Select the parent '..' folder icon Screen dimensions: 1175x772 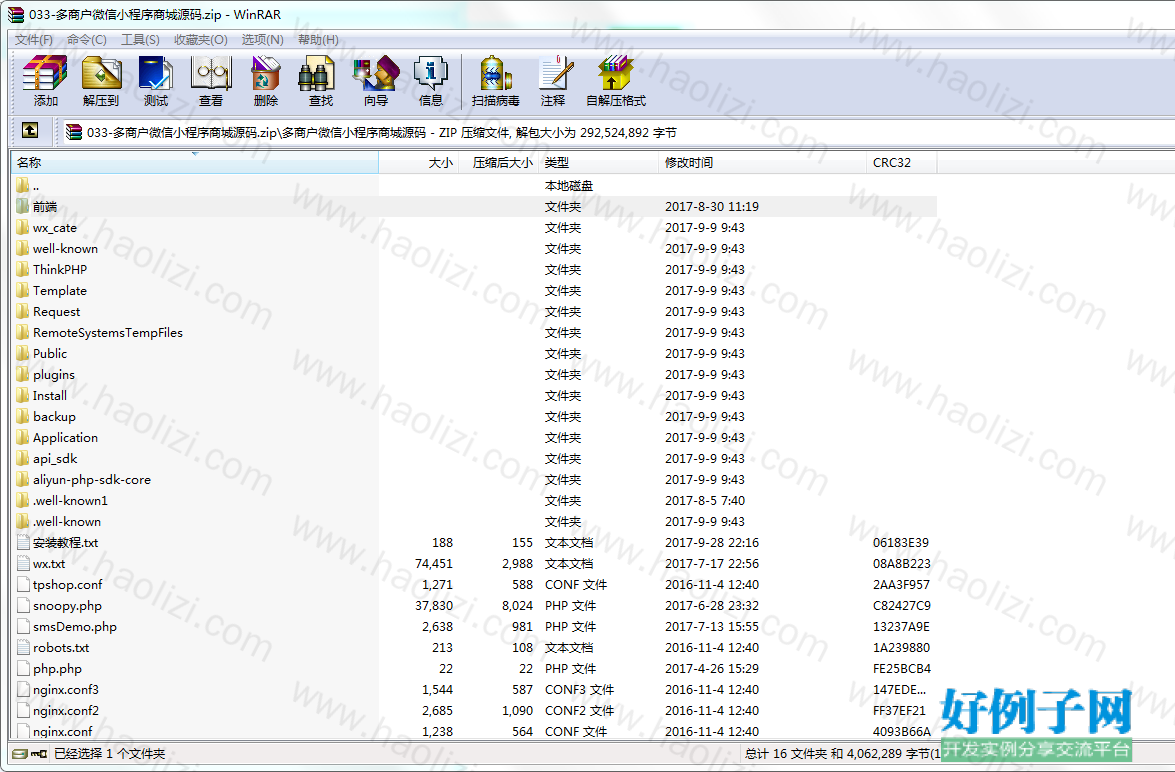[x=22, y=185]
